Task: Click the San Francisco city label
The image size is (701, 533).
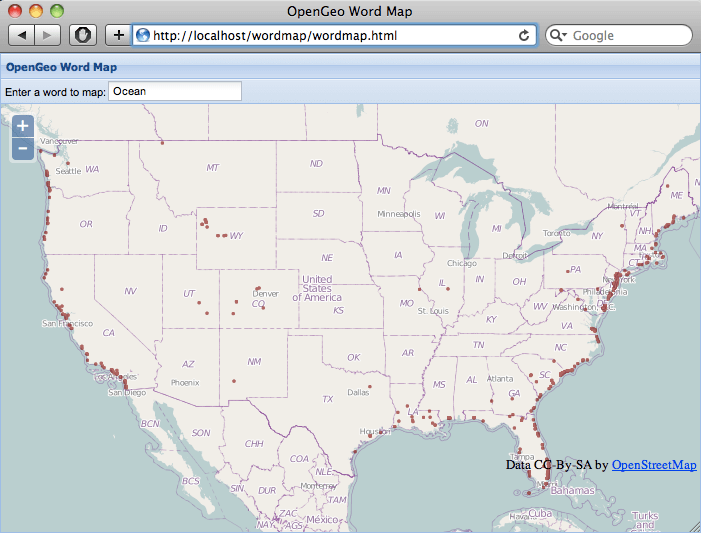Action: click(x=68, y=323)
